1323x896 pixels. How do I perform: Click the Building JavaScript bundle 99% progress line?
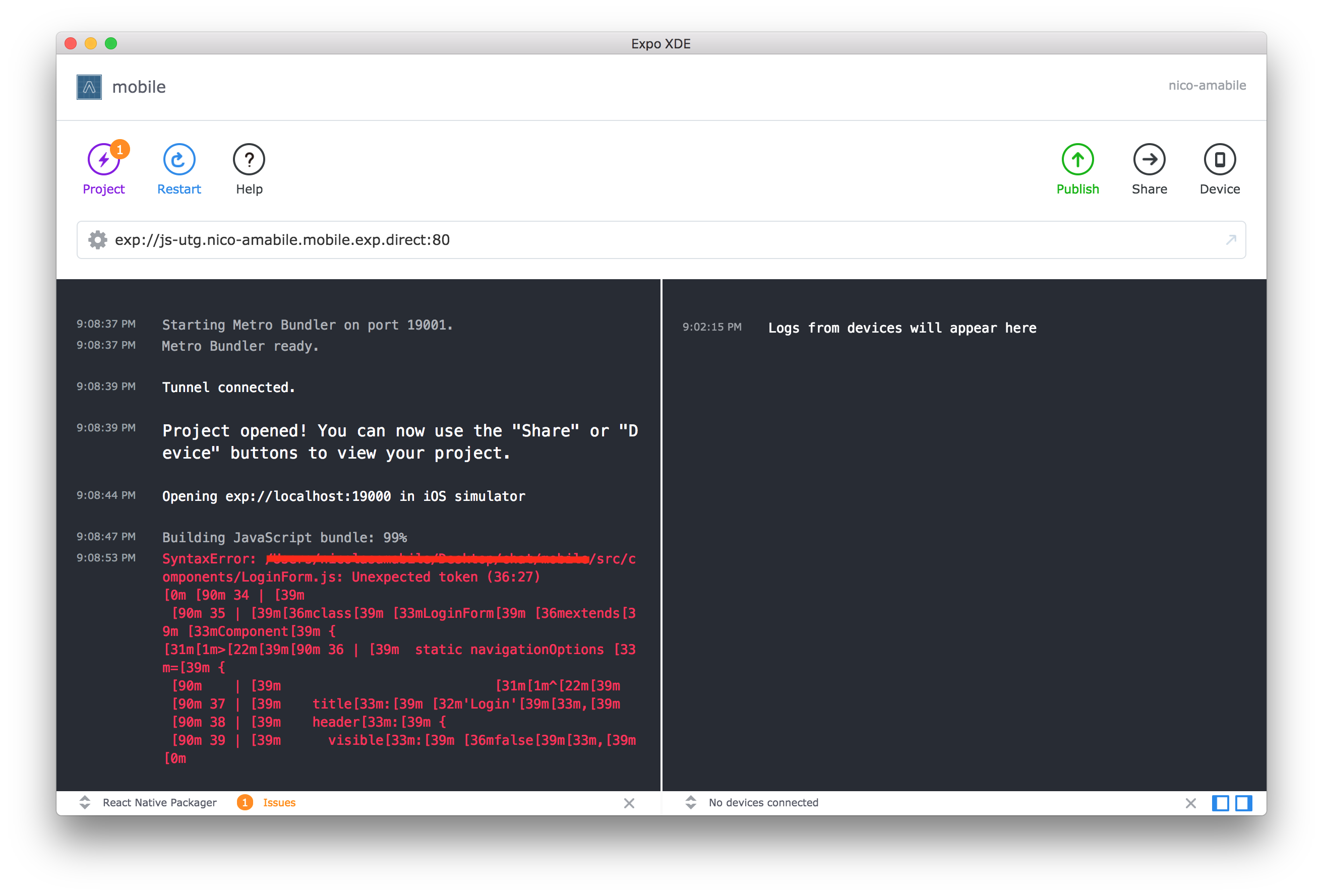[x=284, y=537]
